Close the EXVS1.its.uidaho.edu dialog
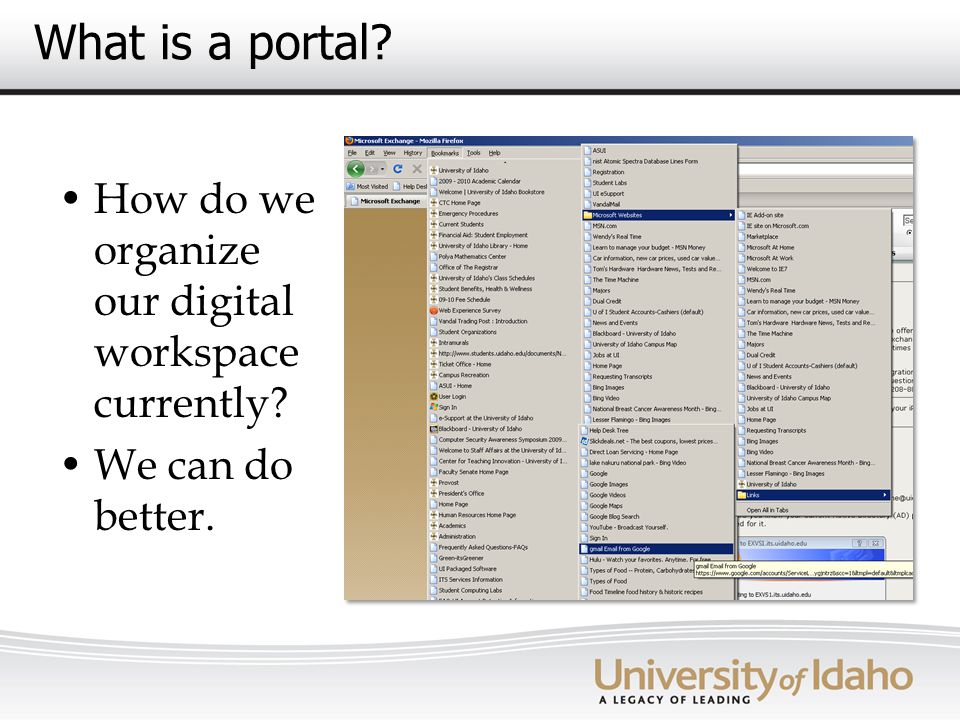The width and height of the screenshot is (960, 720). (876, 543)
